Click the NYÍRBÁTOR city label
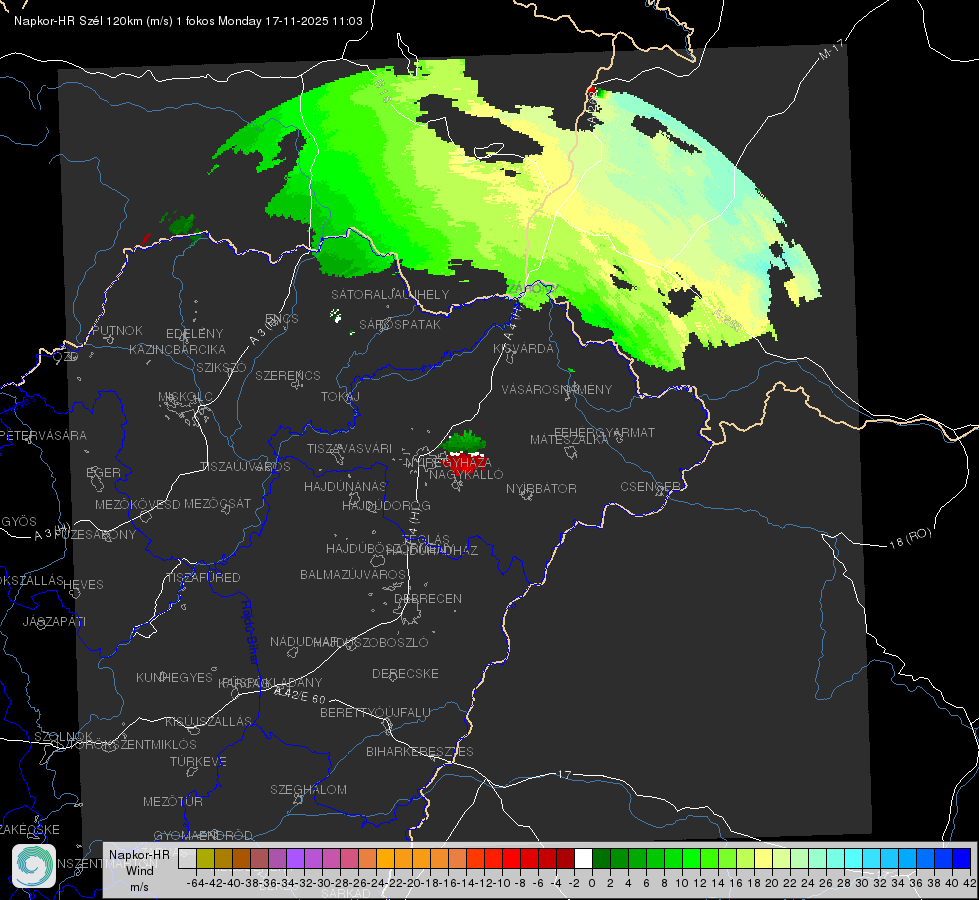Image resolution: width=979 pixels, height=900 pixels. click(x=541, y=488)
